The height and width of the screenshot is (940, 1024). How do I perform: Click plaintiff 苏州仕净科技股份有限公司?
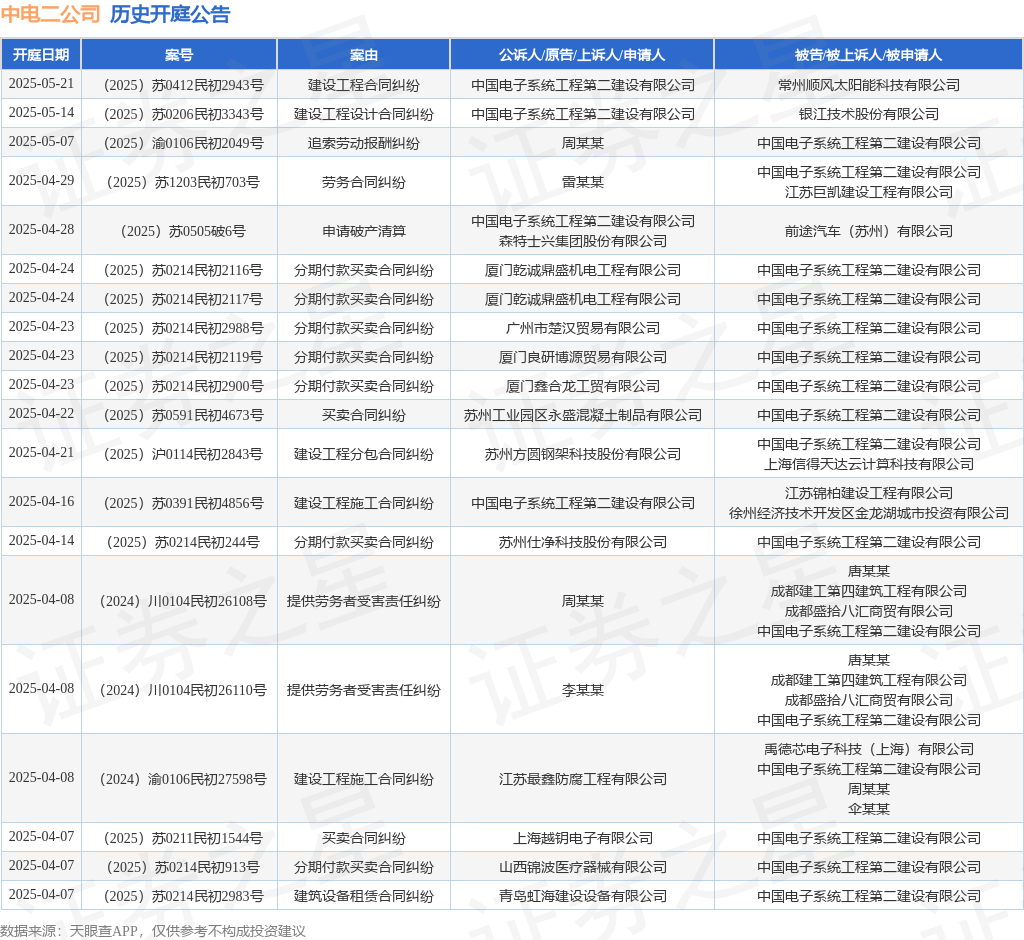pyautogui.click(x=583, y=542)
